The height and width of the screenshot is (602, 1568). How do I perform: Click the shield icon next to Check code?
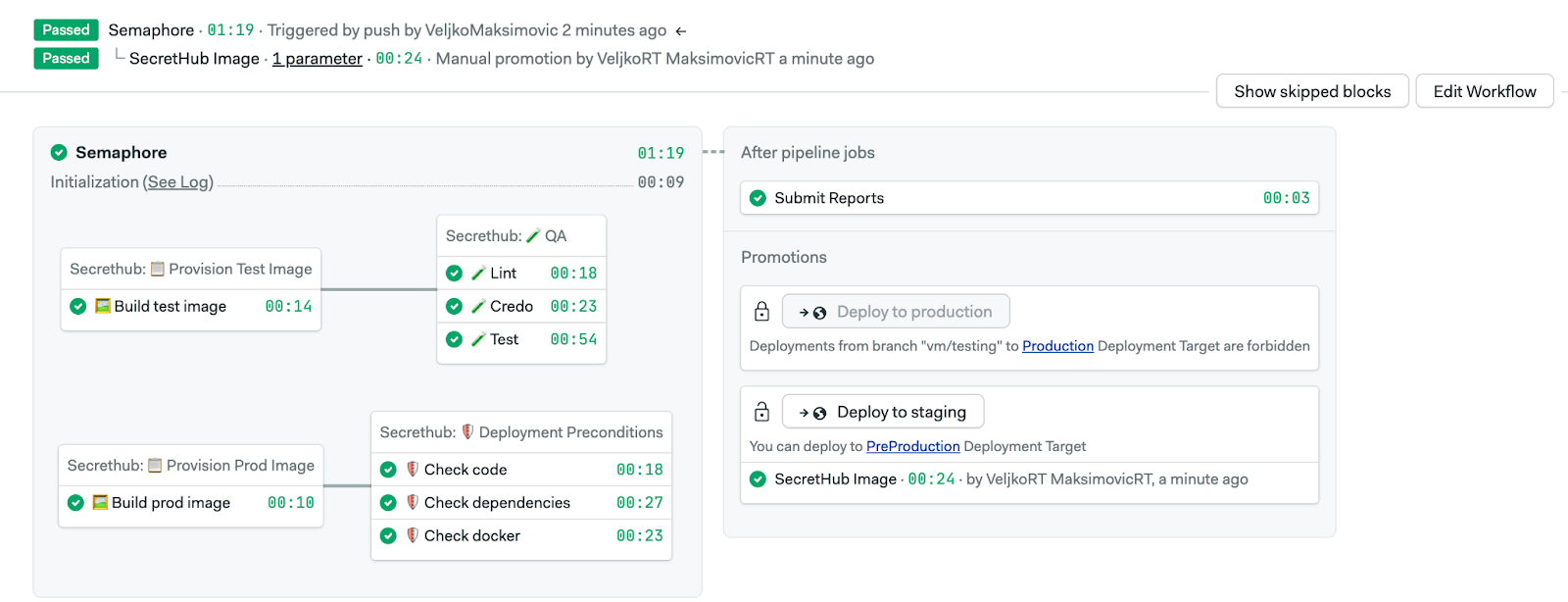tap(413, 470)
